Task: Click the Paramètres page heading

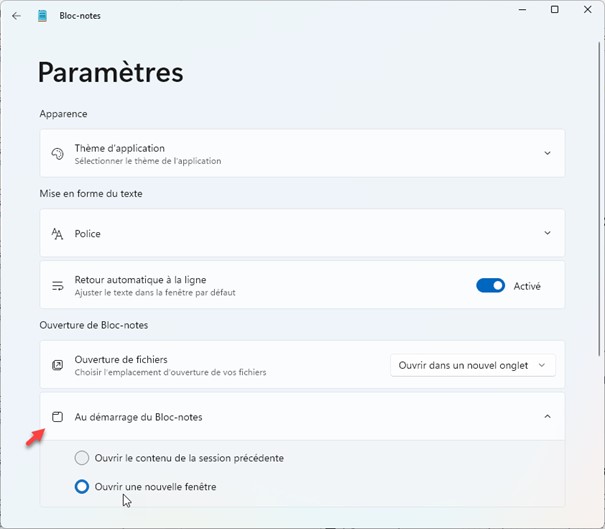Action: (x=110, y=72)
